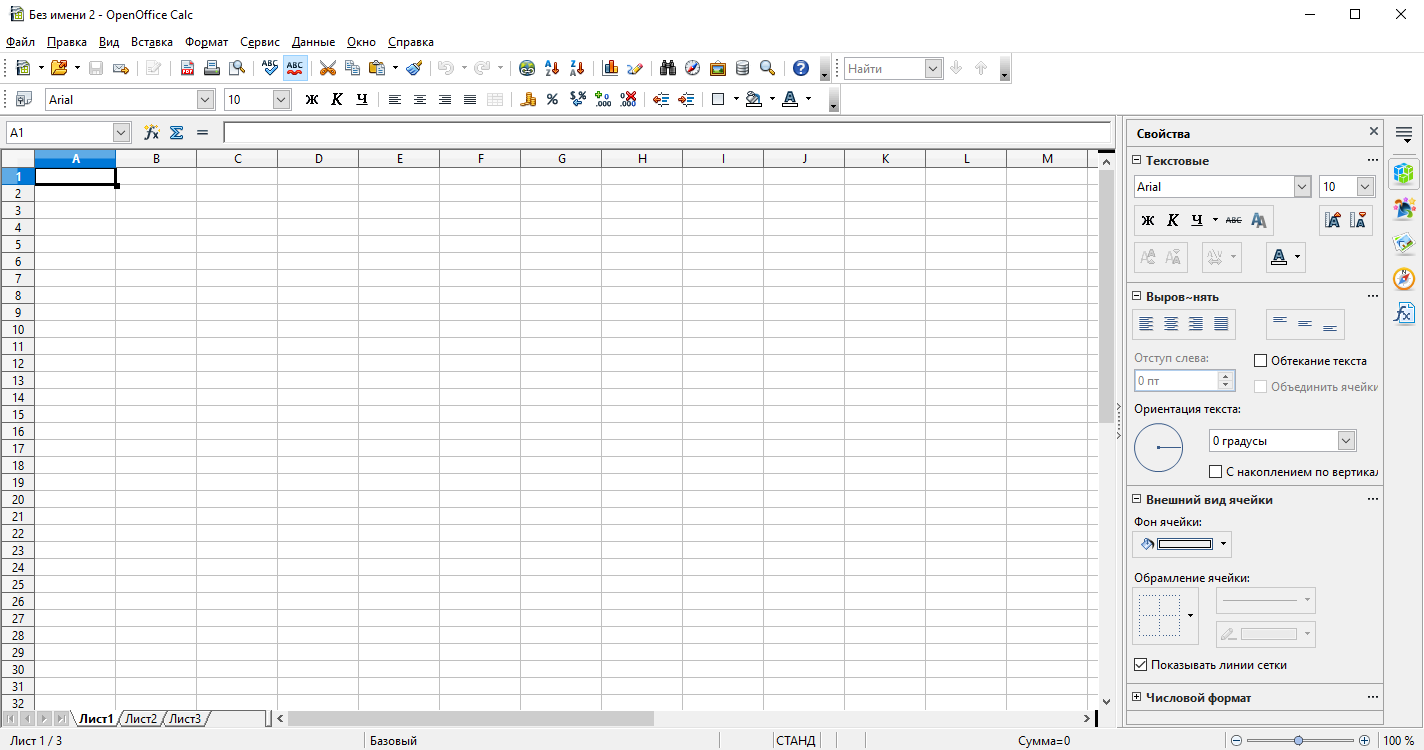Open Functions deck in sidebar
The width and height of the screenshot is (1424, 750).
click(x=1404, y=313)
